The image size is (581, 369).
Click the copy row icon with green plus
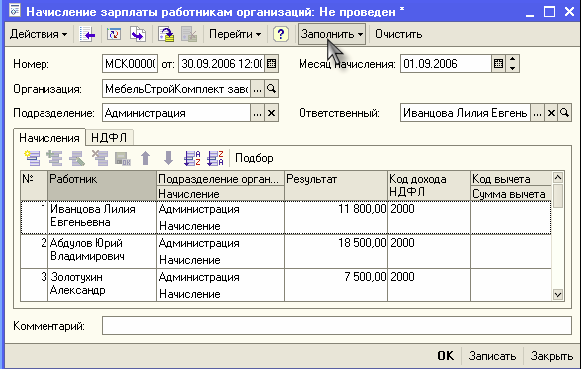[54, 158]
